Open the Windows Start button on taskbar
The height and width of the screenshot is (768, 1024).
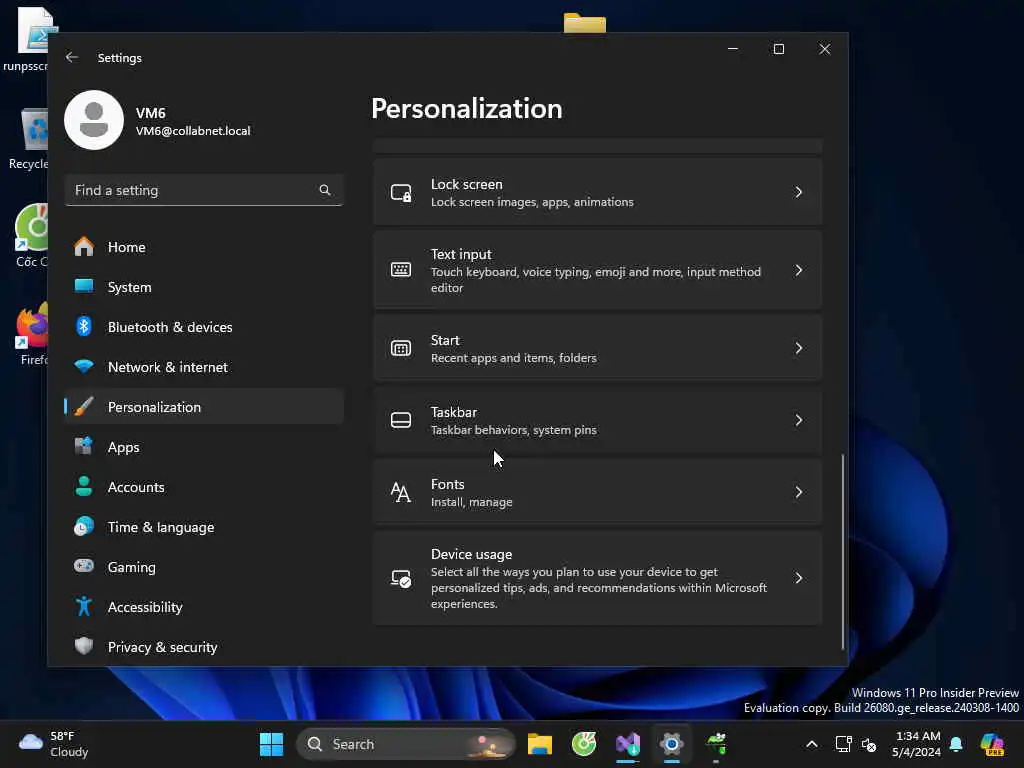272,744
